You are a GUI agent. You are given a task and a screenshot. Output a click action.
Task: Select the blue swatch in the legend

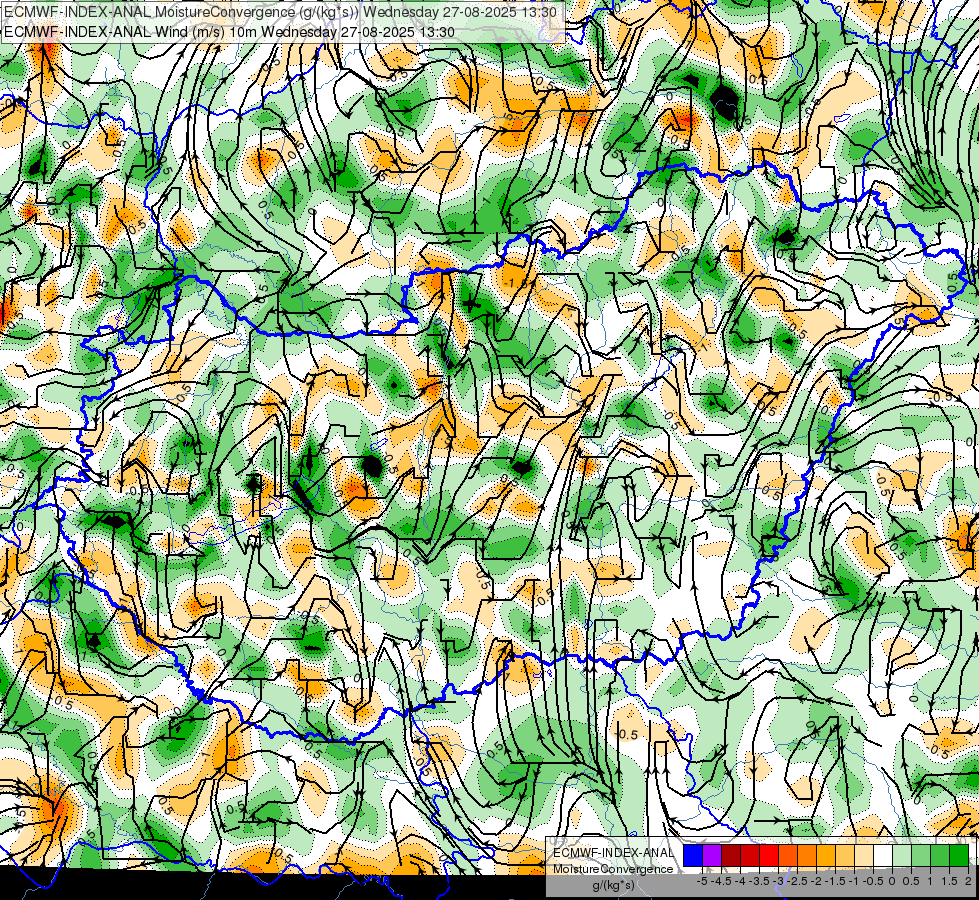[x=693, y=855]
